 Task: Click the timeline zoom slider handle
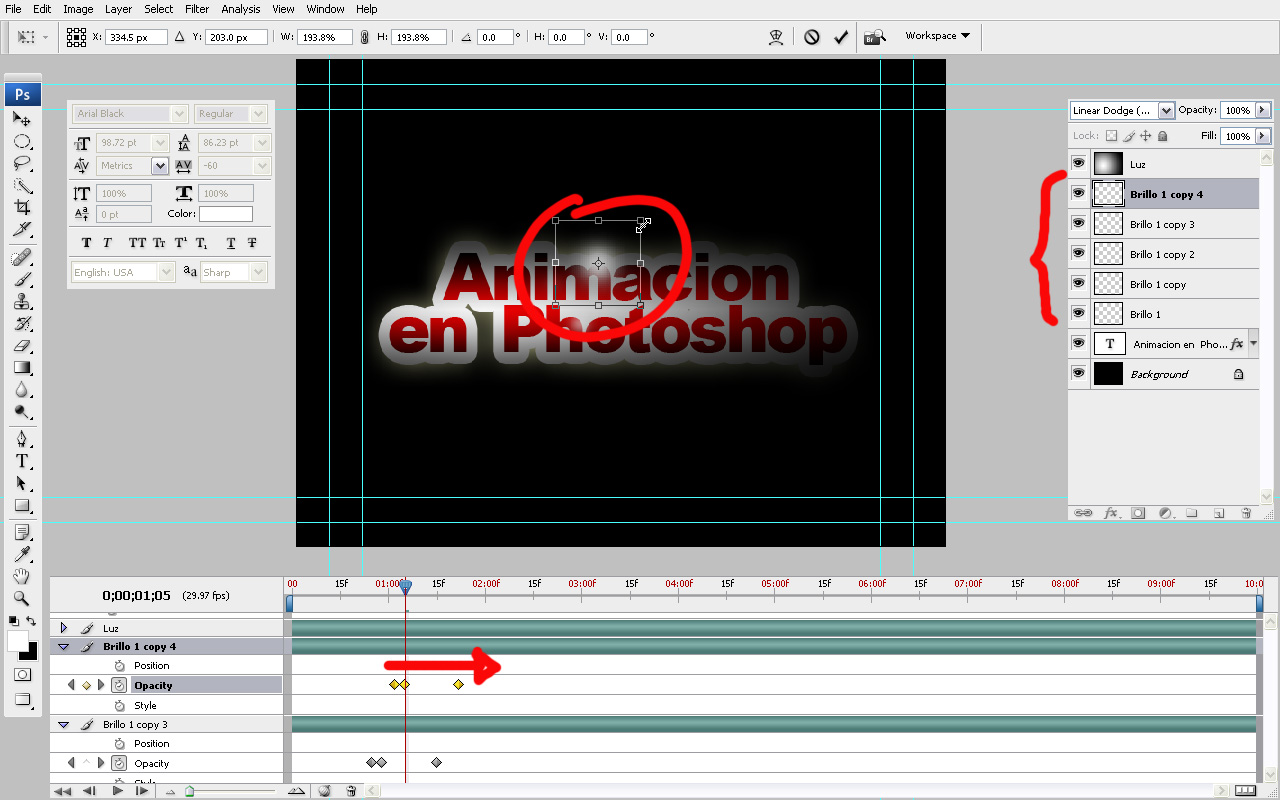pyautogui.click(x=189, y=791)
